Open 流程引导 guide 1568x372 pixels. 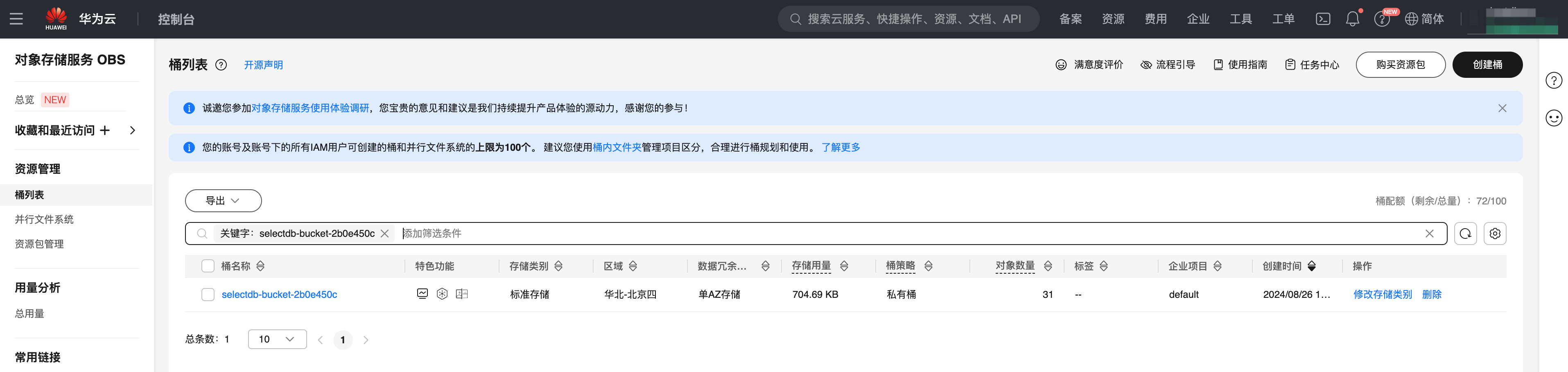pos(1168,65)
